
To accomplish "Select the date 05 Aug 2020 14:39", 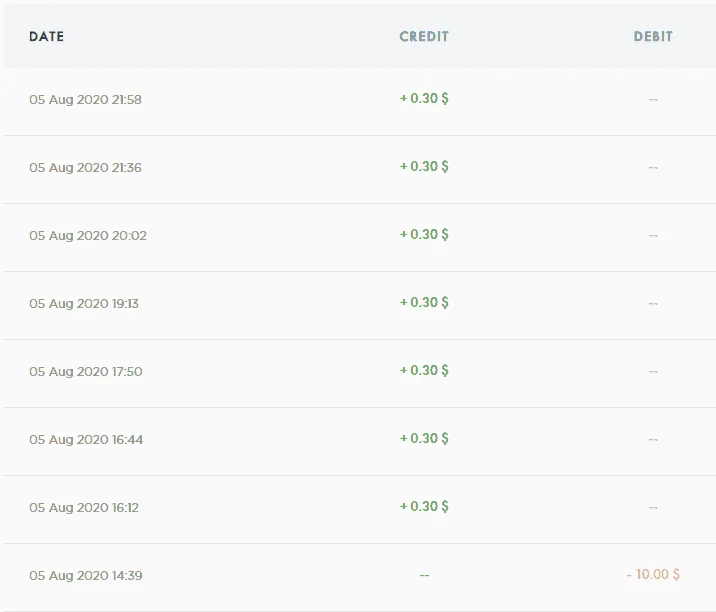I will [86, 576].
